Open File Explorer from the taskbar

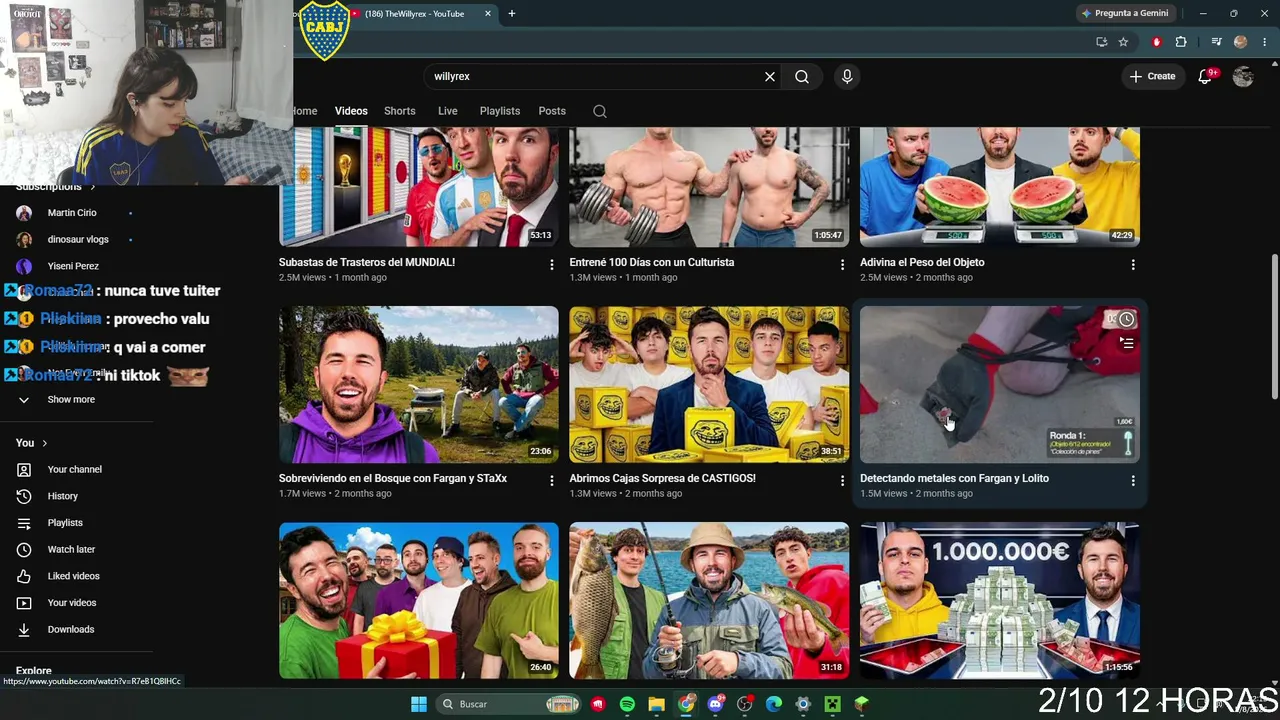pos(656,704)
